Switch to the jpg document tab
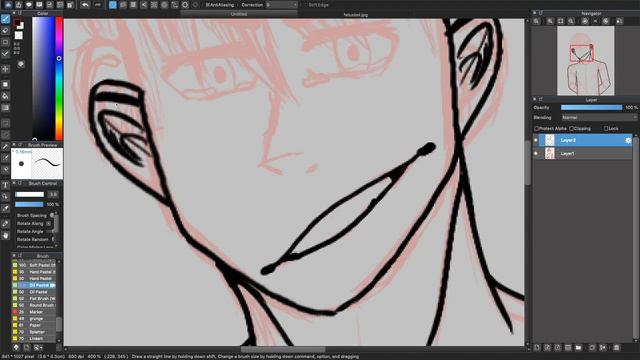 [355, 15]
